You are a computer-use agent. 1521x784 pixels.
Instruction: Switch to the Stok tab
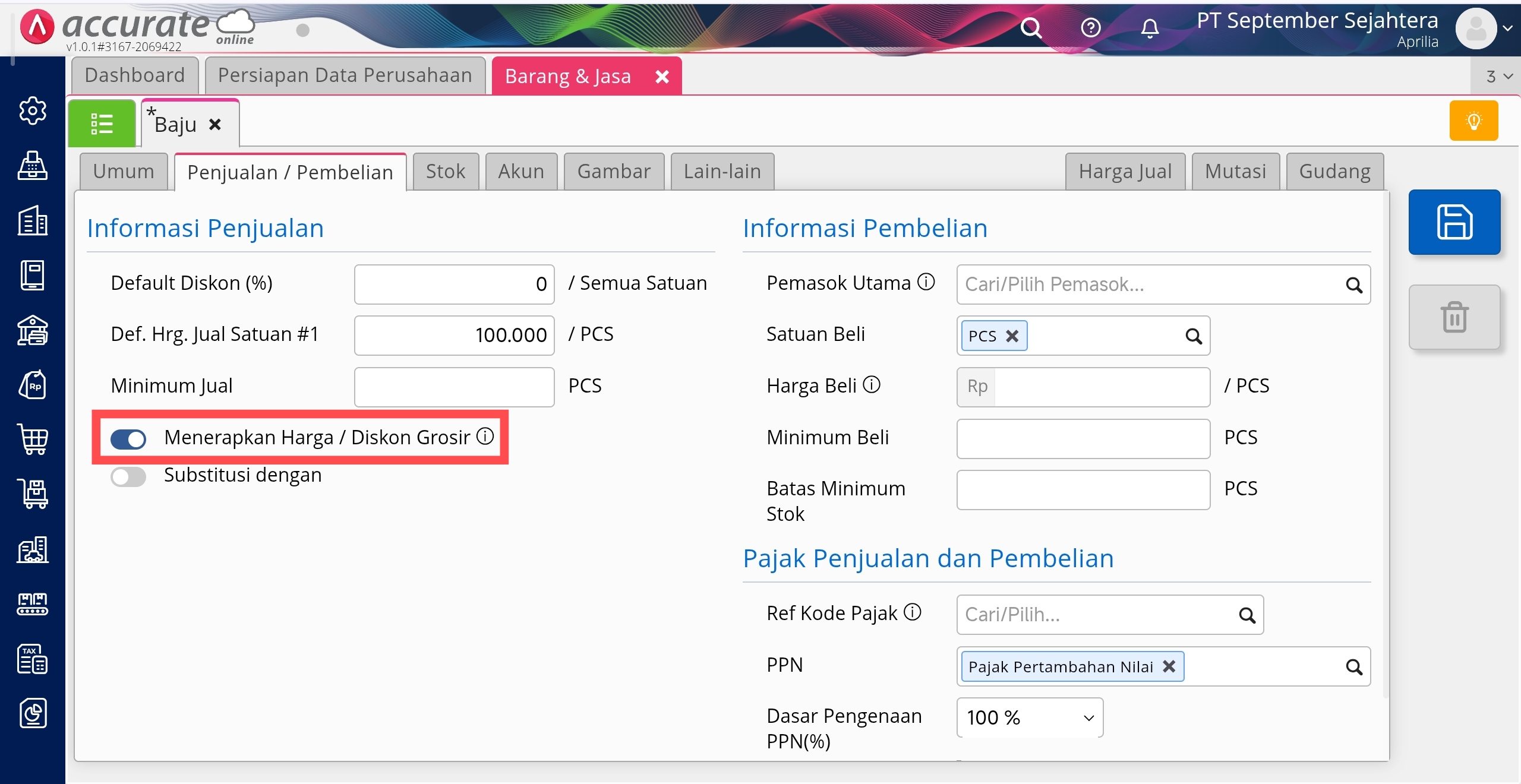click(x=445, y=172)
